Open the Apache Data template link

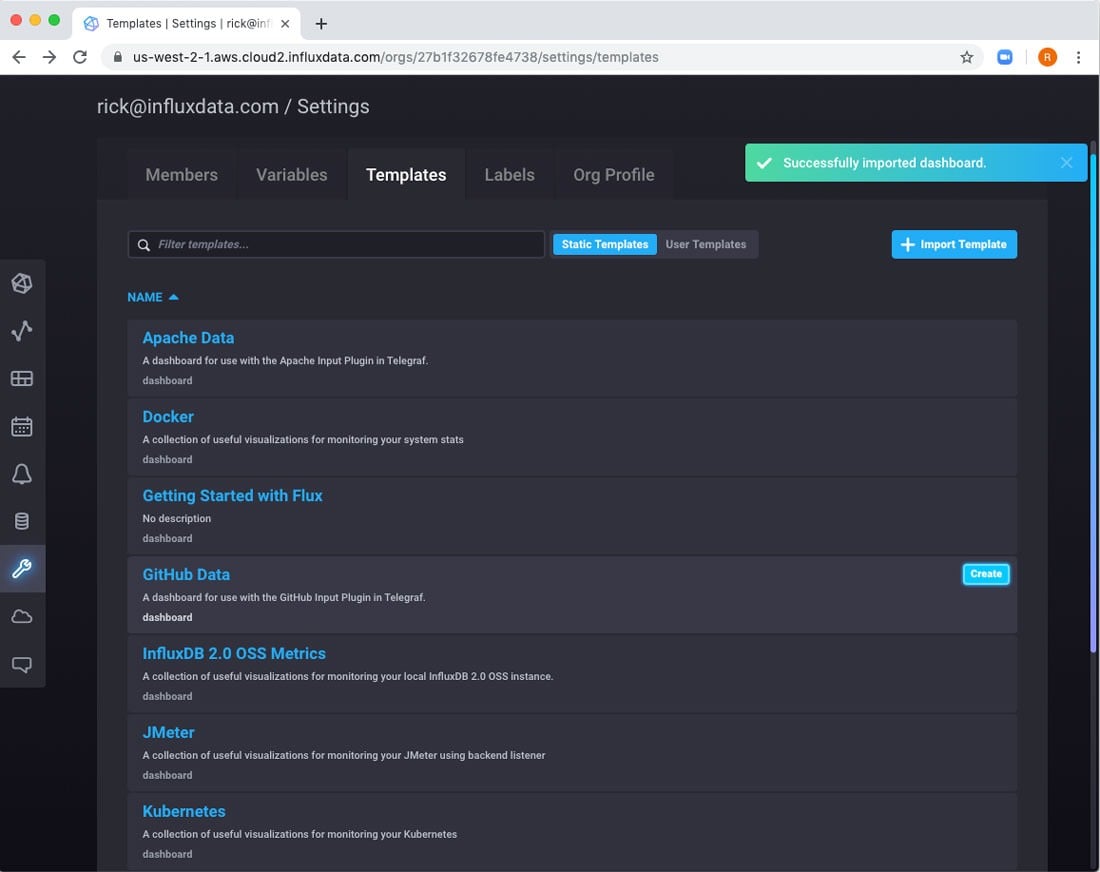pos(188,338)
